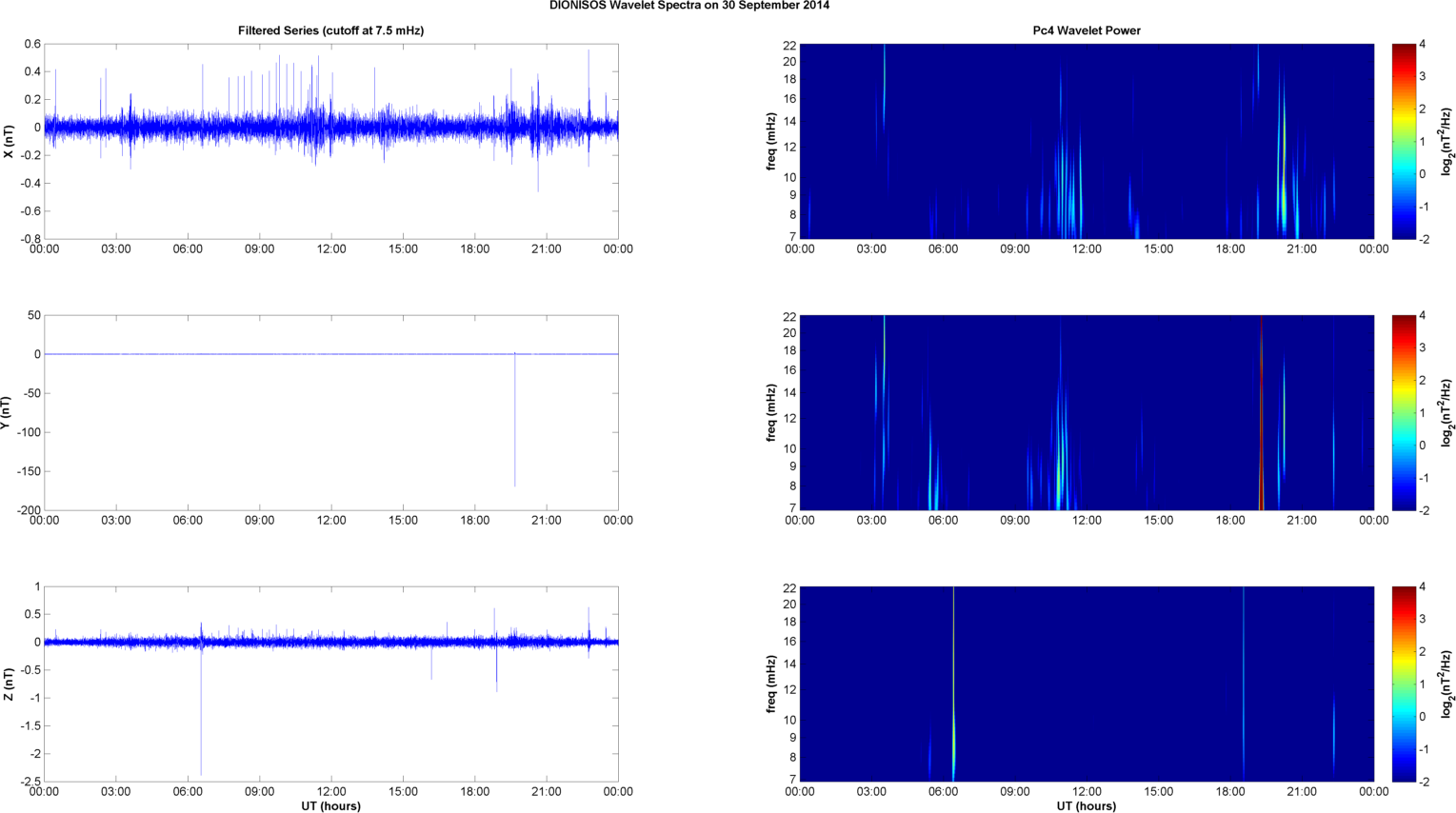Click log2(nT²/Hz) label beside middle colorbar
The height and width of the screenshot is (813, 1456).
(1446, 413)
